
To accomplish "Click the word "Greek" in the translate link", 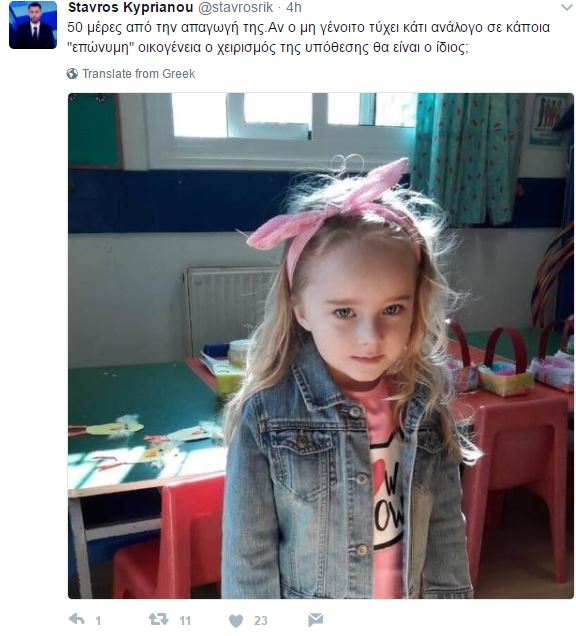I will [x=178, y=74].
